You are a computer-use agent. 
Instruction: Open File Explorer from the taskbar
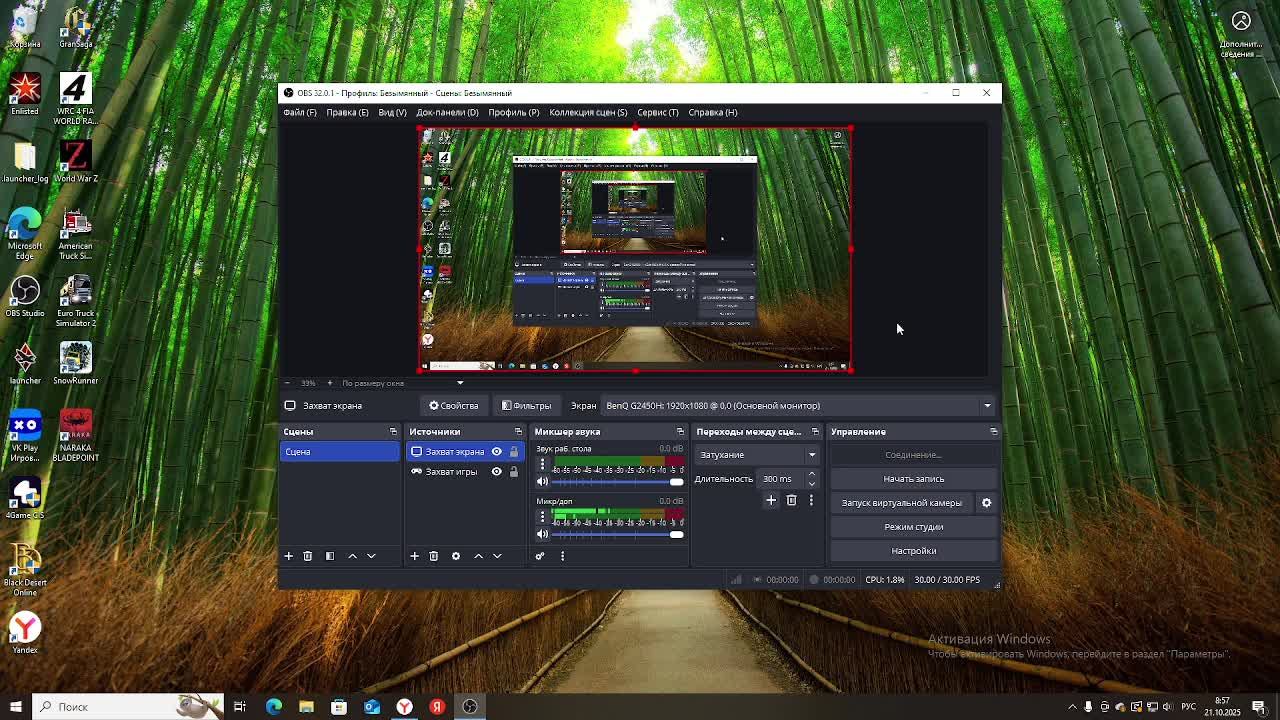point(306,707)
